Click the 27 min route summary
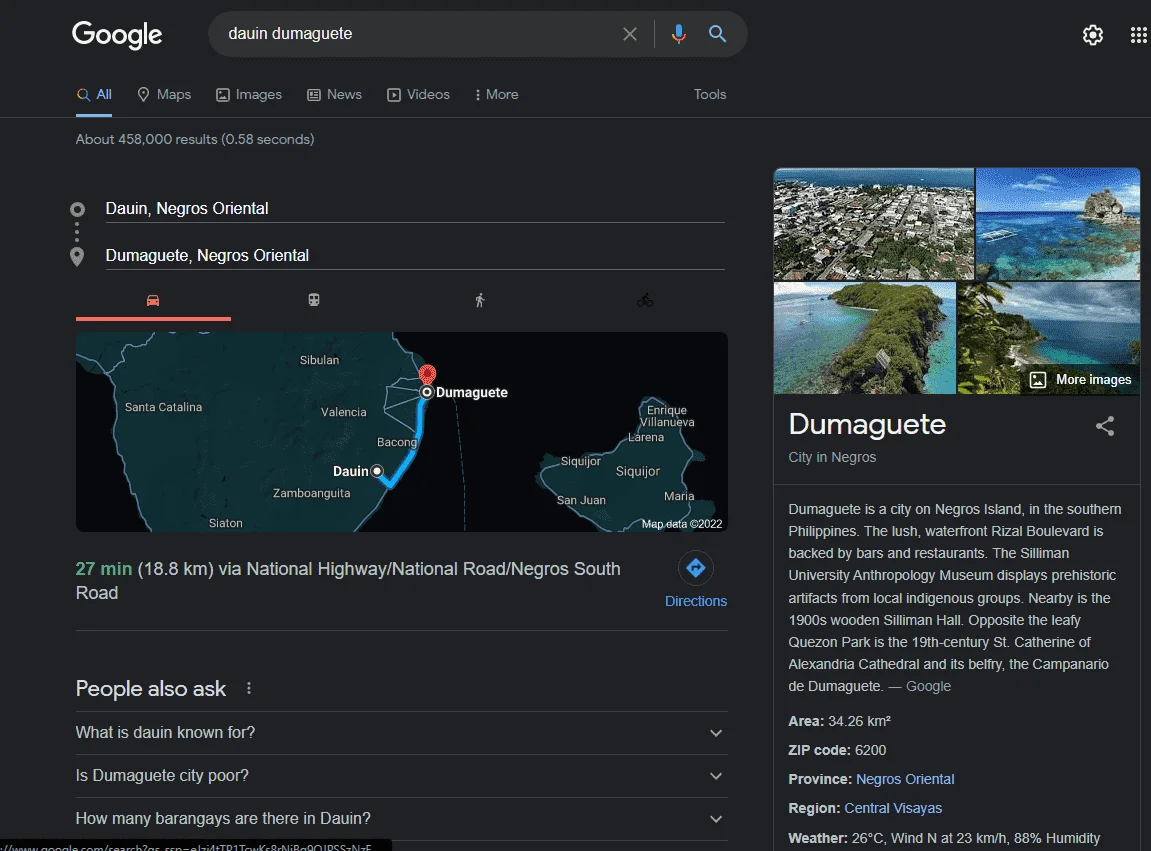Screen dimensions: 1151x851 [348, 581]
